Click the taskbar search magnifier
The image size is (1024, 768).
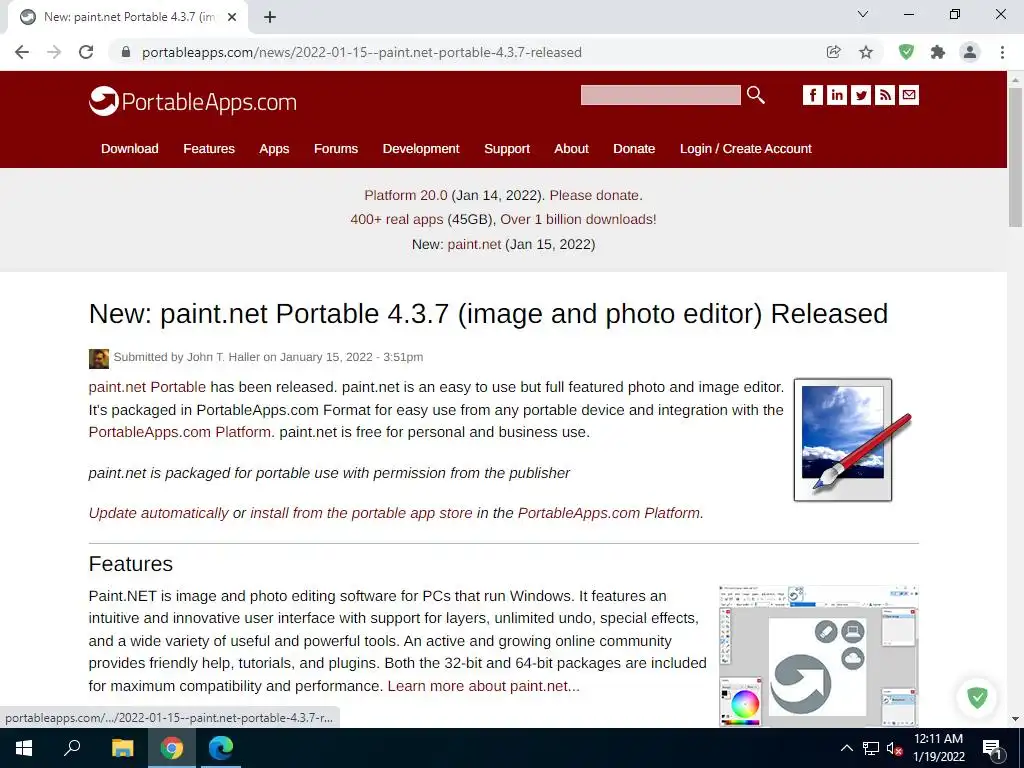(72, 748)
